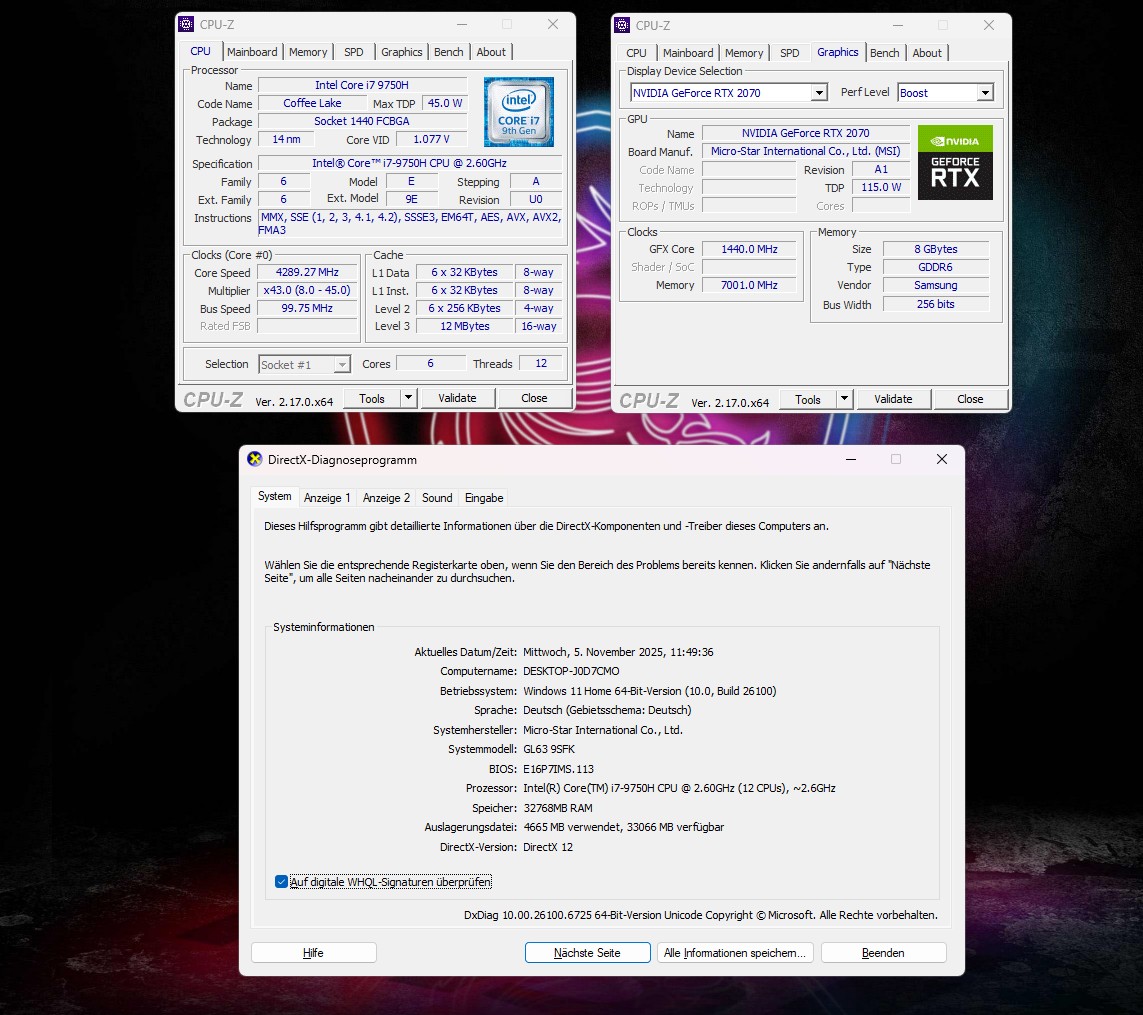Image resolution: width=1143 pixels, height=1015 pixels.
Task: Click Alle Informationen speichern button
Action: click(x=734, y=953)
